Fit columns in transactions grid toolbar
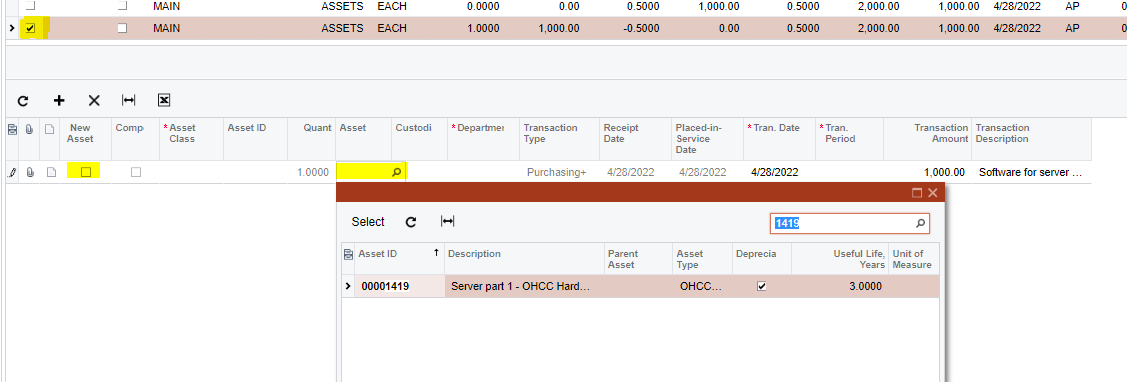 coord(129,101)
